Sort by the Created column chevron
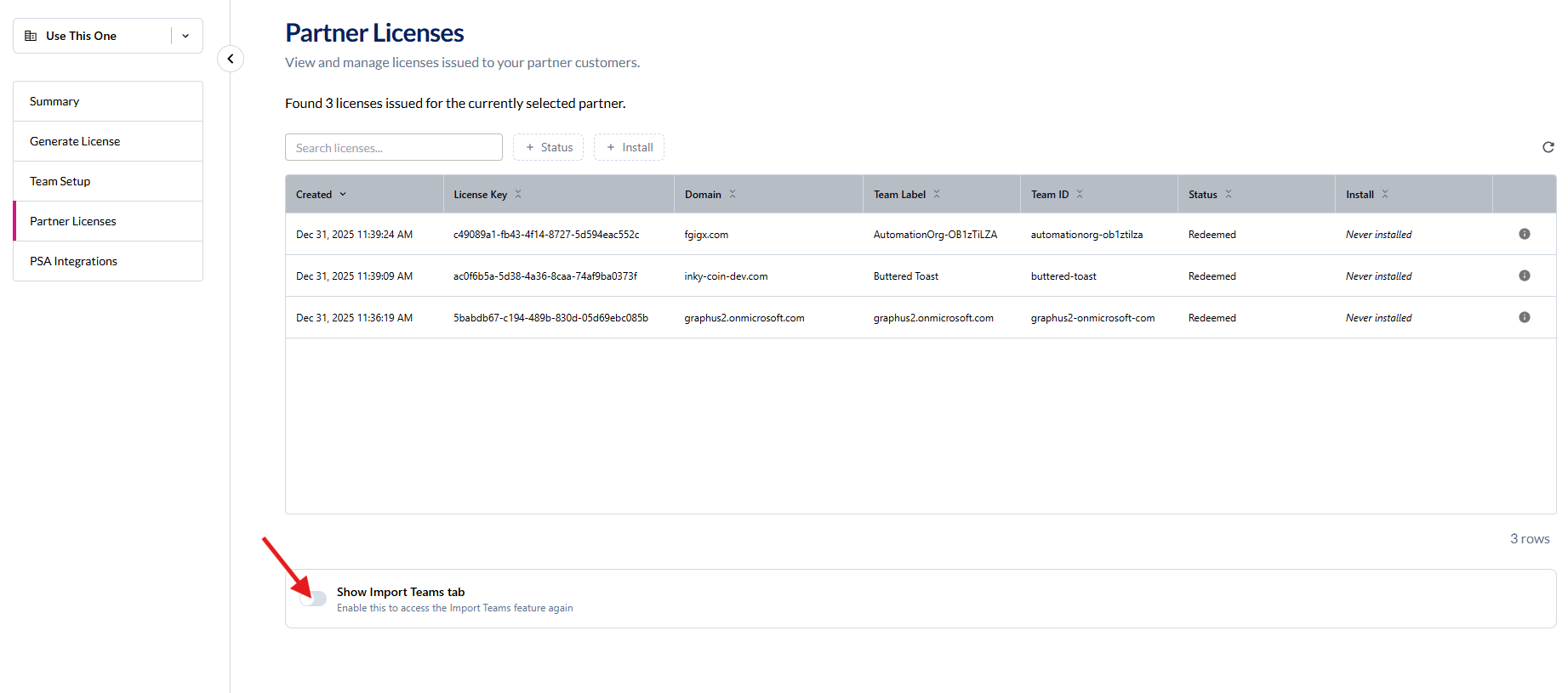This screenshot has width=1568, height=693. [343, 195]
